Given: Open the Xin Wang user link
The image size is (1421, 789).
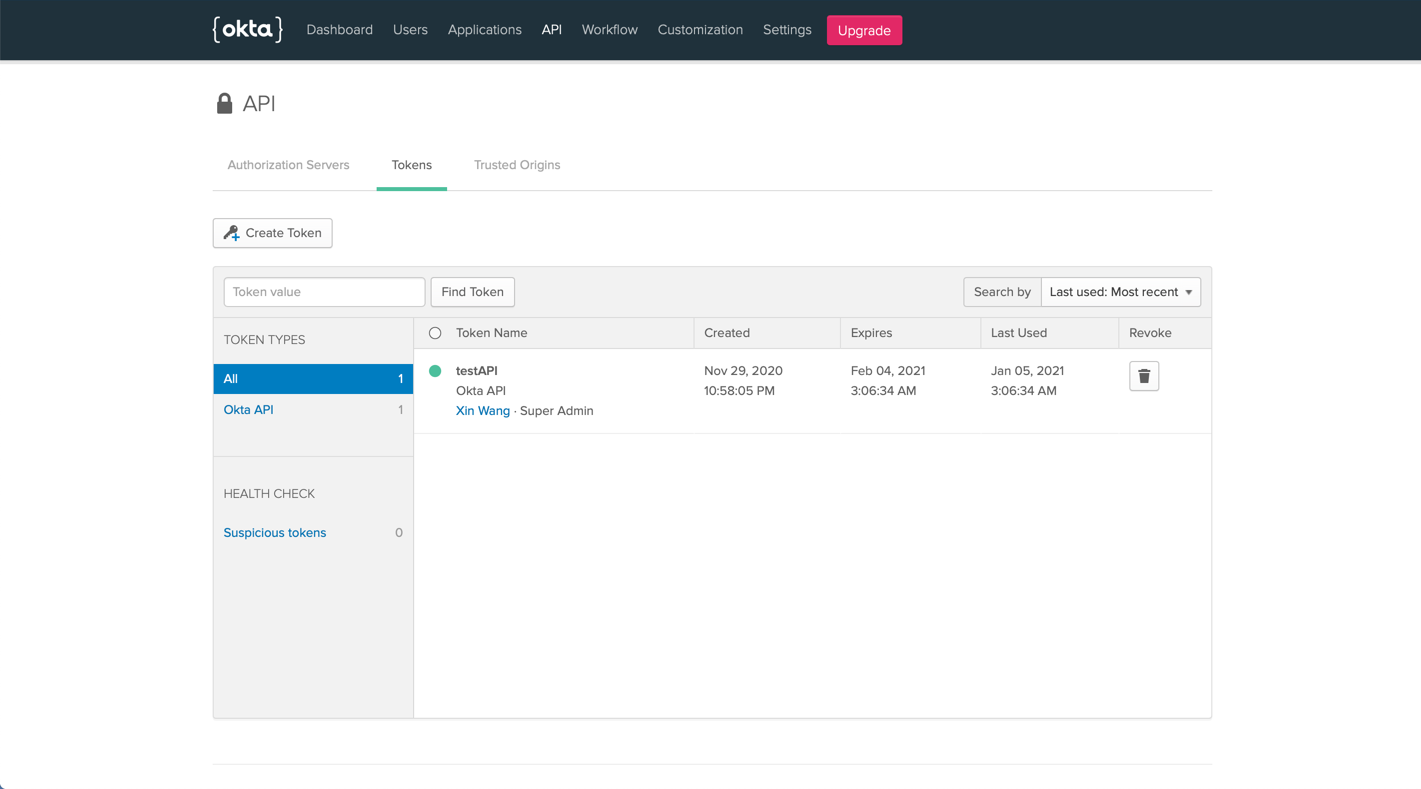Looking at the screenshot, I should point(482,411).
